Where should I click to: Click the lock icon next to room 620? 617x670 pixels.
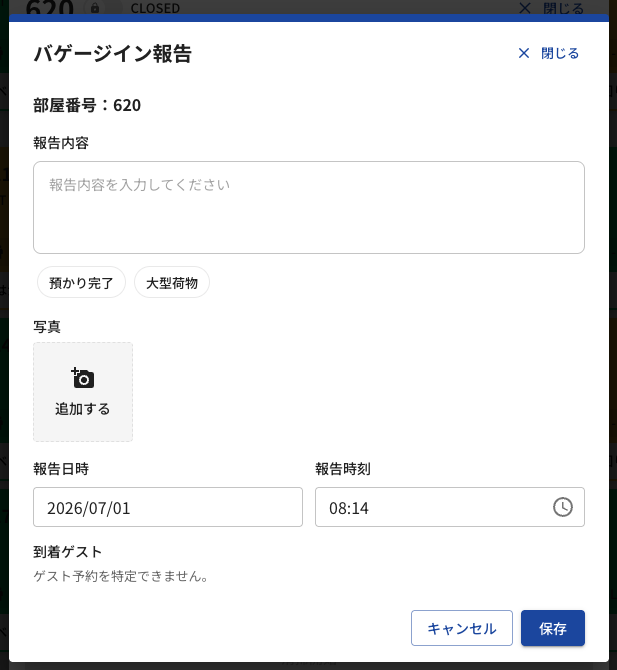pos(95,8)
